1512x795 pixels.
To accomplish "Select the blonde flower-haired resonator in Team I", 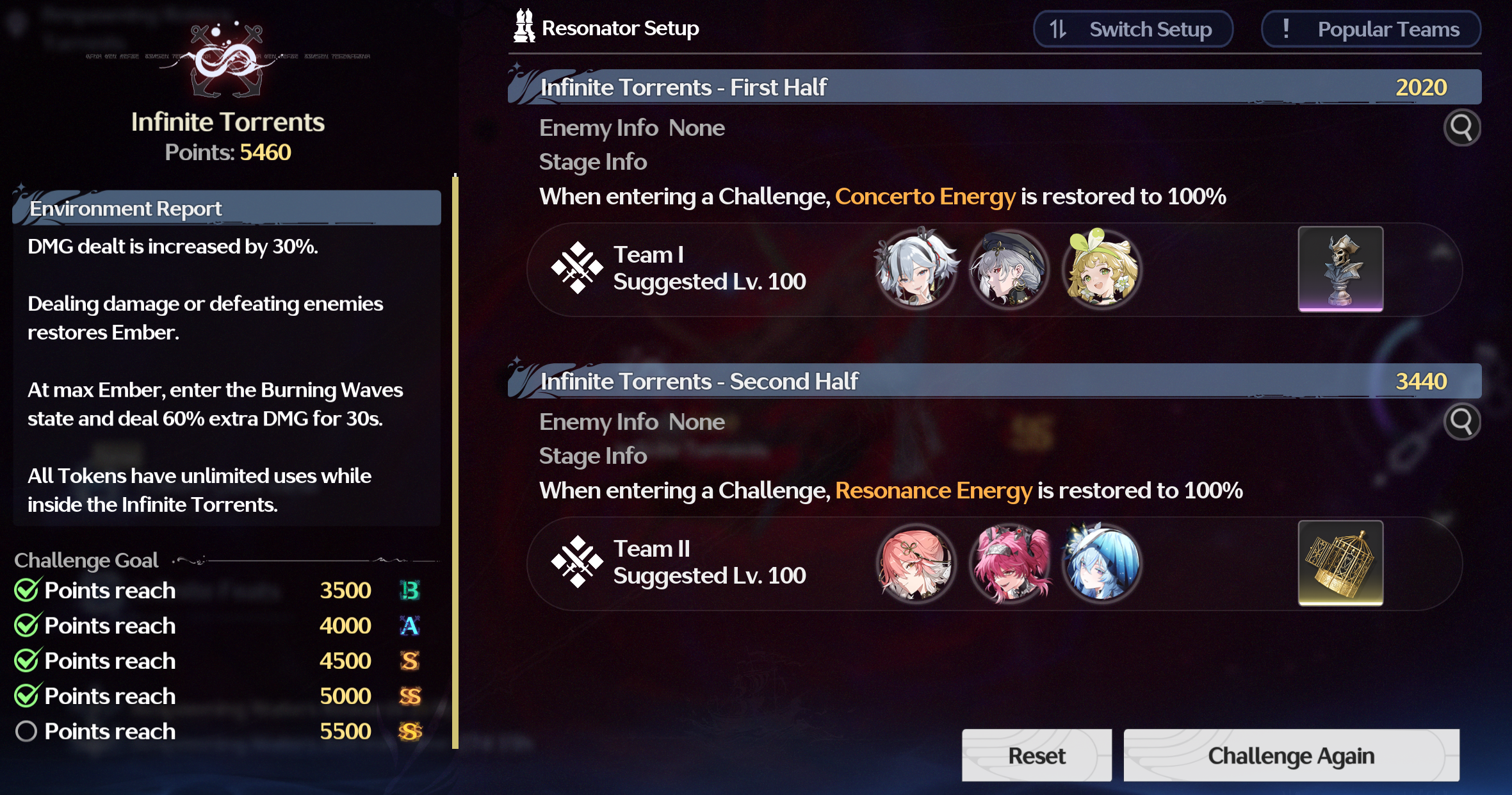I will 1101,269.
